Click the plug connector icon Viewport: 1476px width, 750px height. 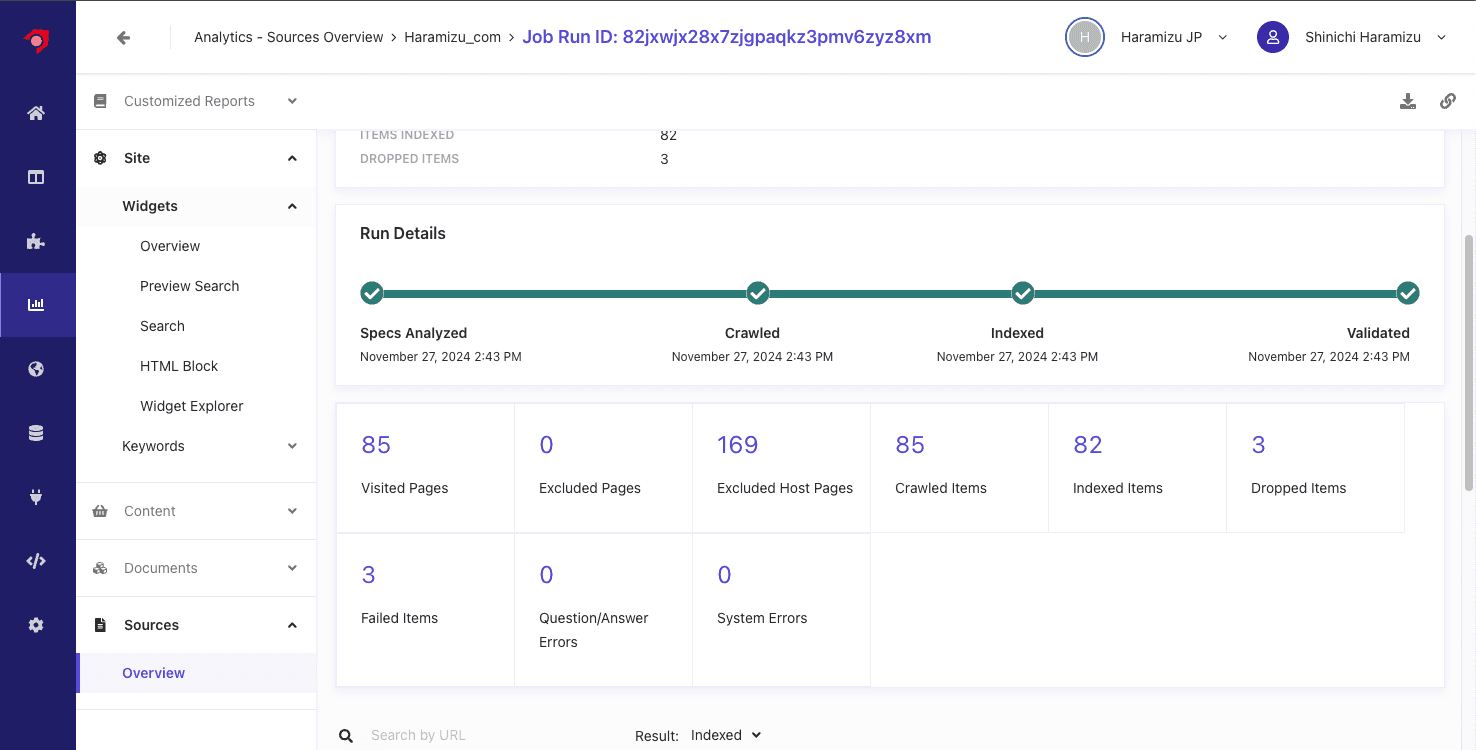coord(36,497)
